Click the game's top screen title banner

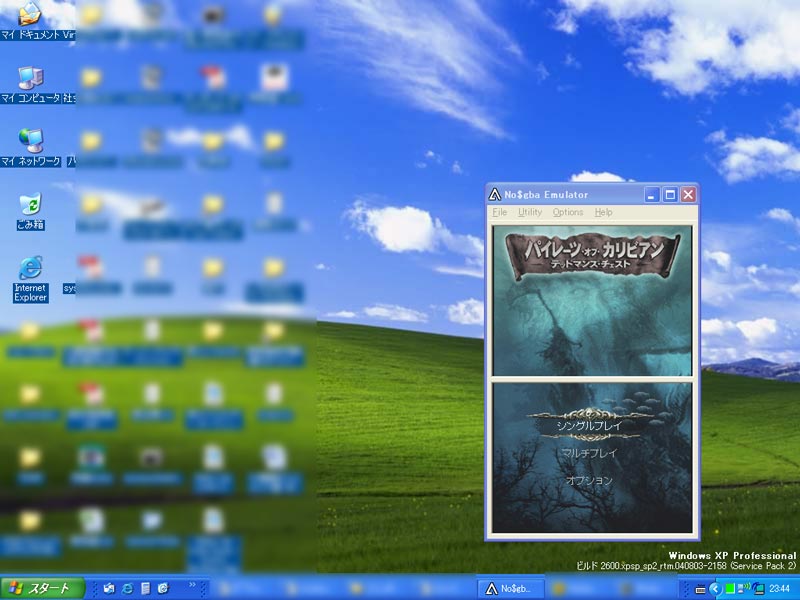(592, 255)
